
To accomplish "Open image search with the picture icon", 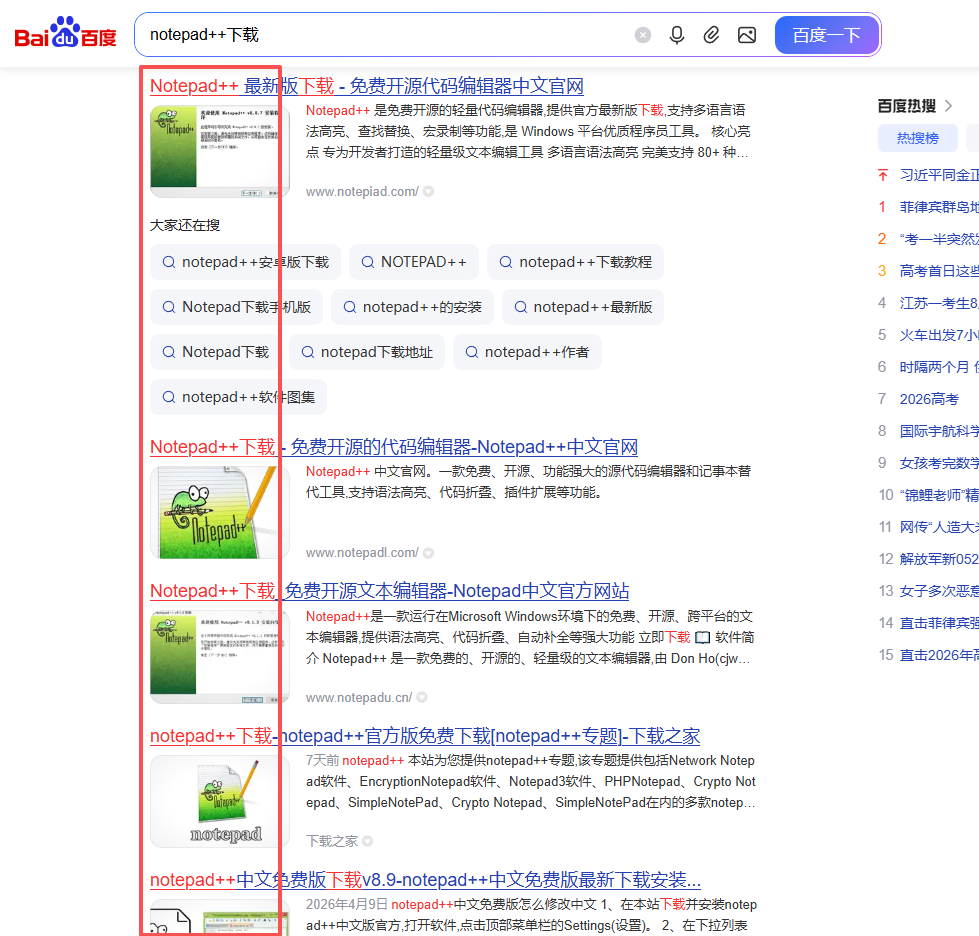I will coord(747,35).
